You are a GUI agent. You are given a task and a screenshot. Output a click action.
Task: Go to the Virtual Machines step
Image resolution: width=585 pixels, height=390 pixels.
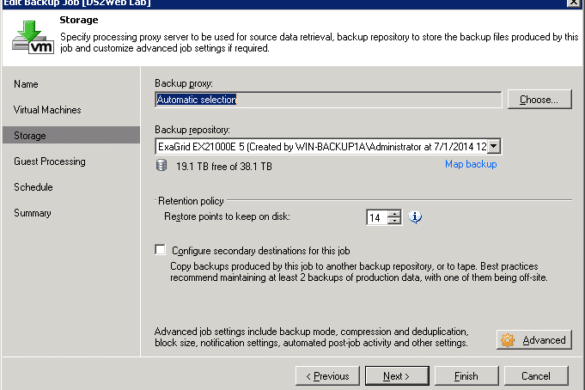point(47,110)
